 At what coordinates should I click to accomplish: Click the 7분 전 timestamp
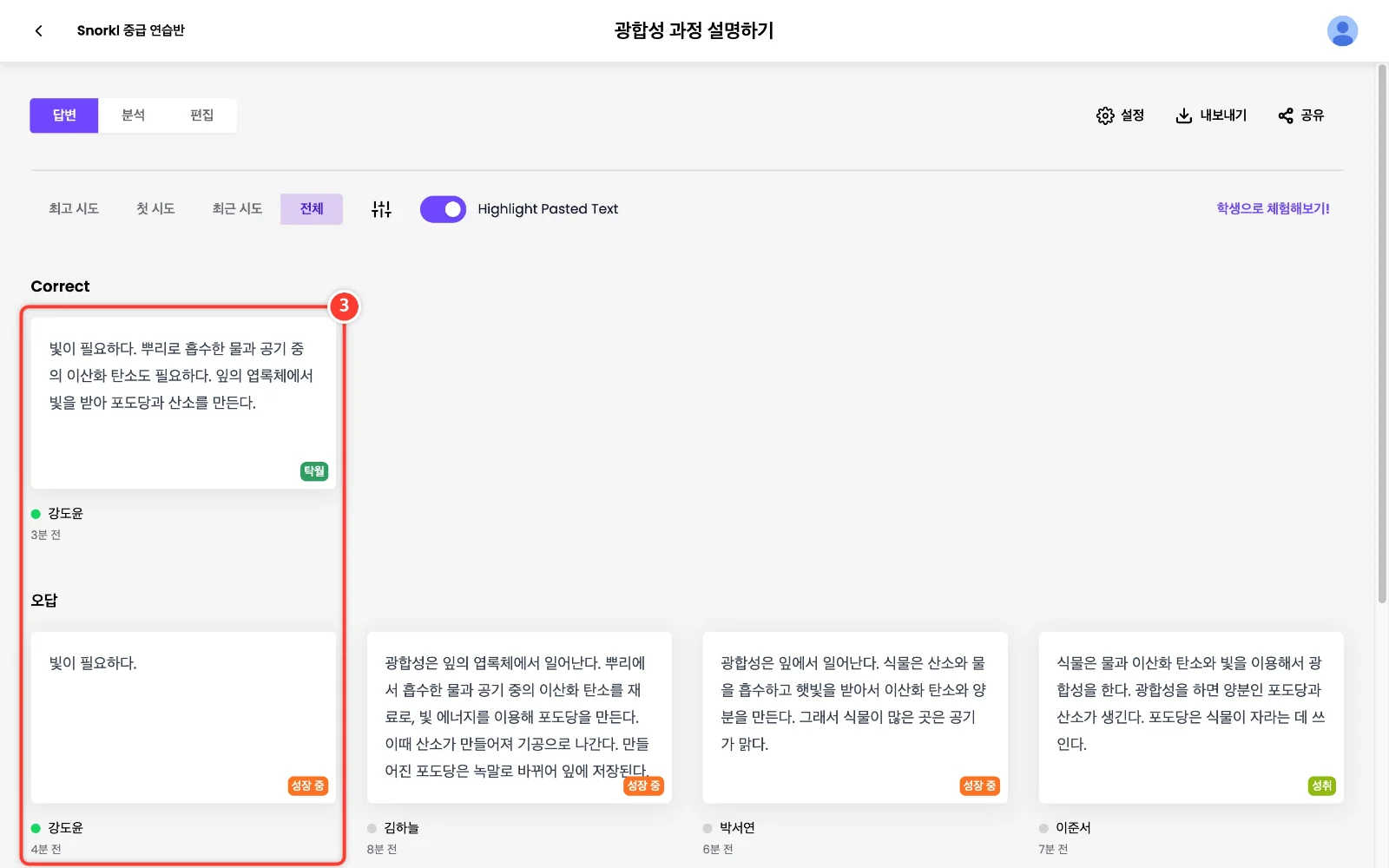(1054, 850)
